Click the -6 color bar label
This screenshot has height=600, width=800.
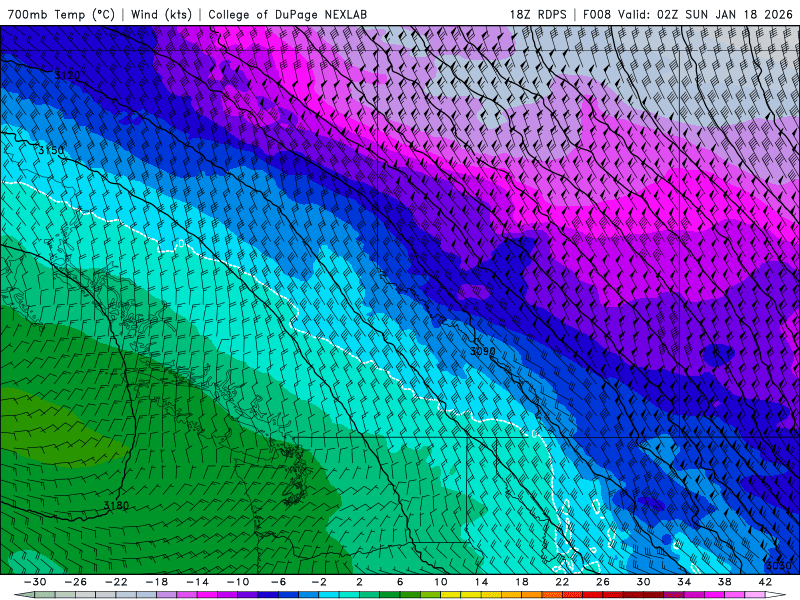279,582
